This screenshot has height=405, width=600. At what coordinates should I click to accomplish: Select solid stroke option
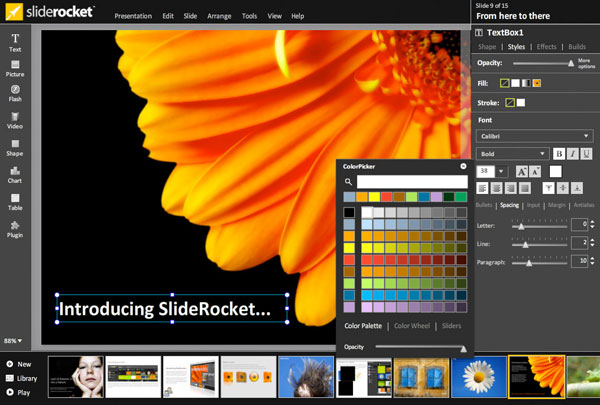(x=521, y=103)
